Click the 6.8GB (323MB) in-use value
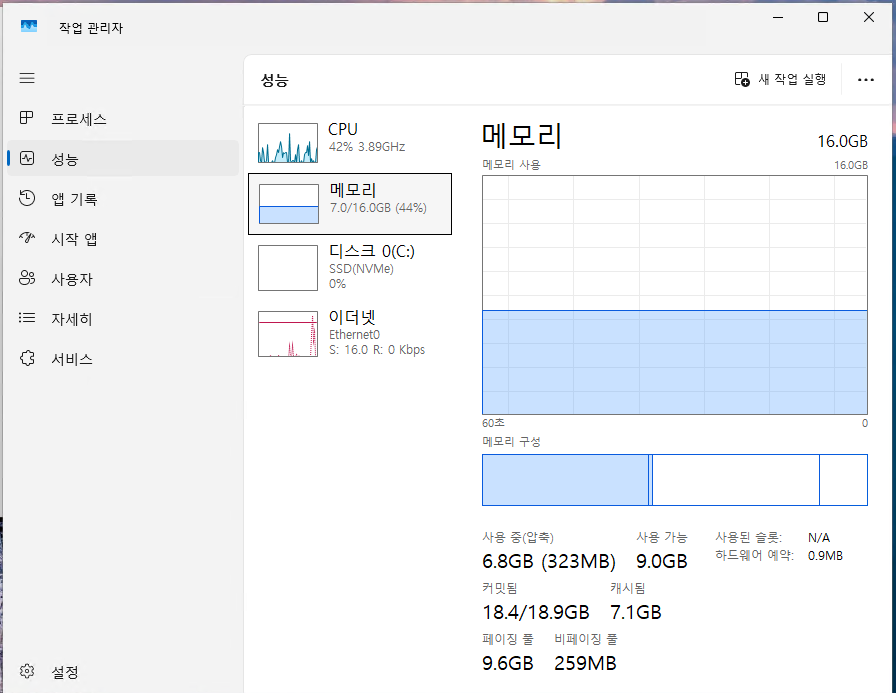This screenshot has width=896, height=693. [x=549, y=562]
